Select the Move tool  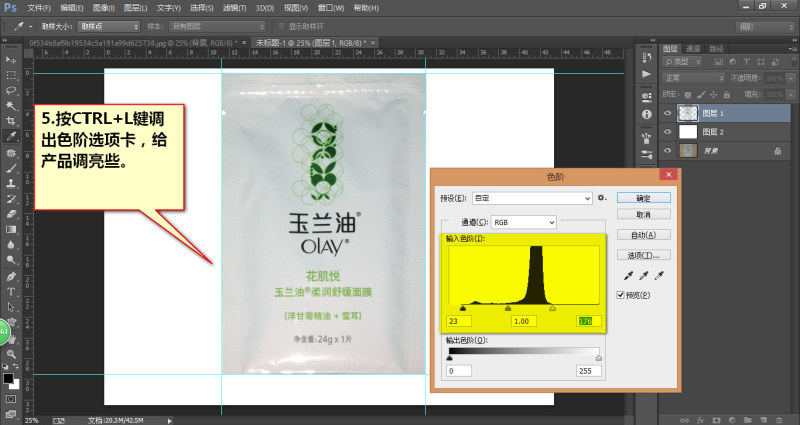point(11,60)
